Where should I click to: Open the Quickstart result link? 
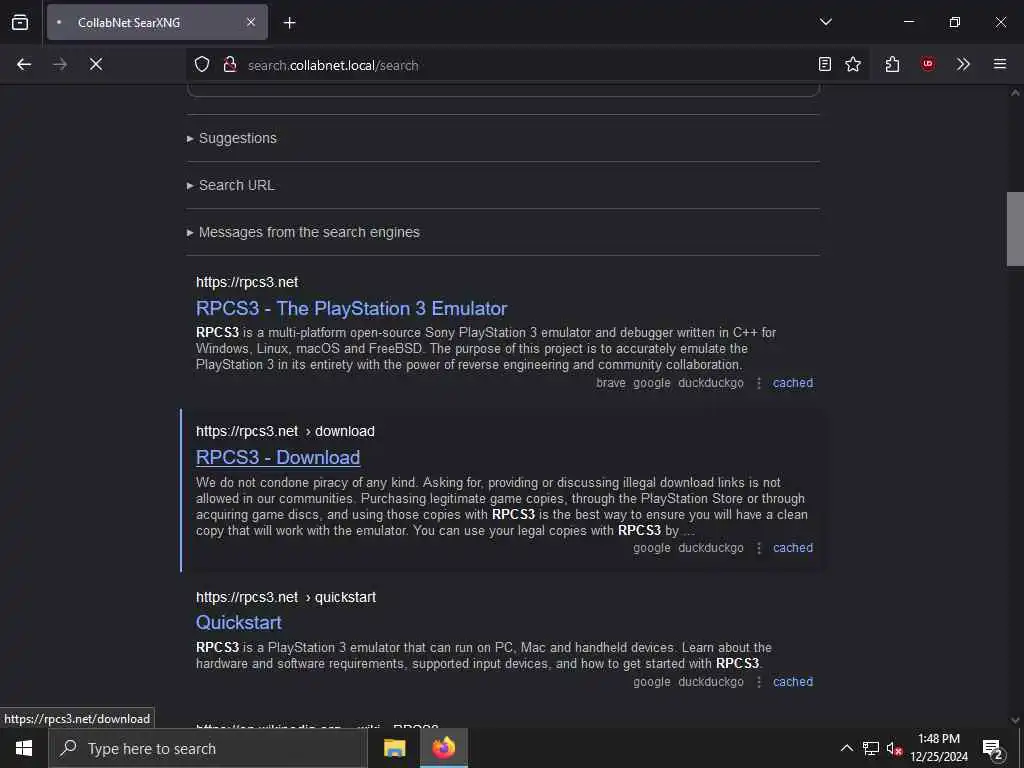[239, 622]
